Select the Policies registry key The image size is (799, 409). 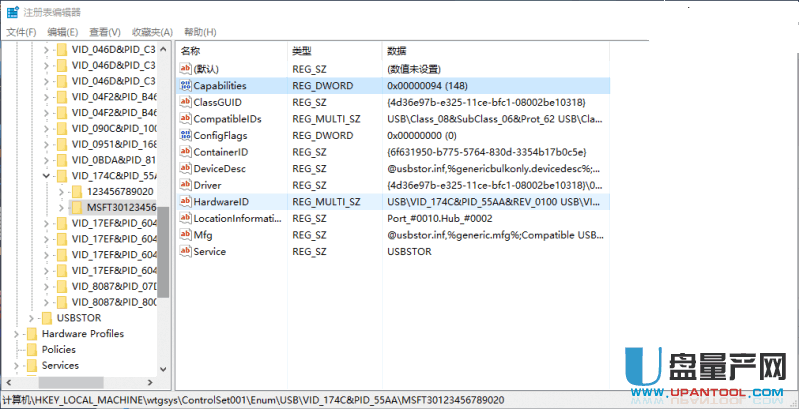58,350
